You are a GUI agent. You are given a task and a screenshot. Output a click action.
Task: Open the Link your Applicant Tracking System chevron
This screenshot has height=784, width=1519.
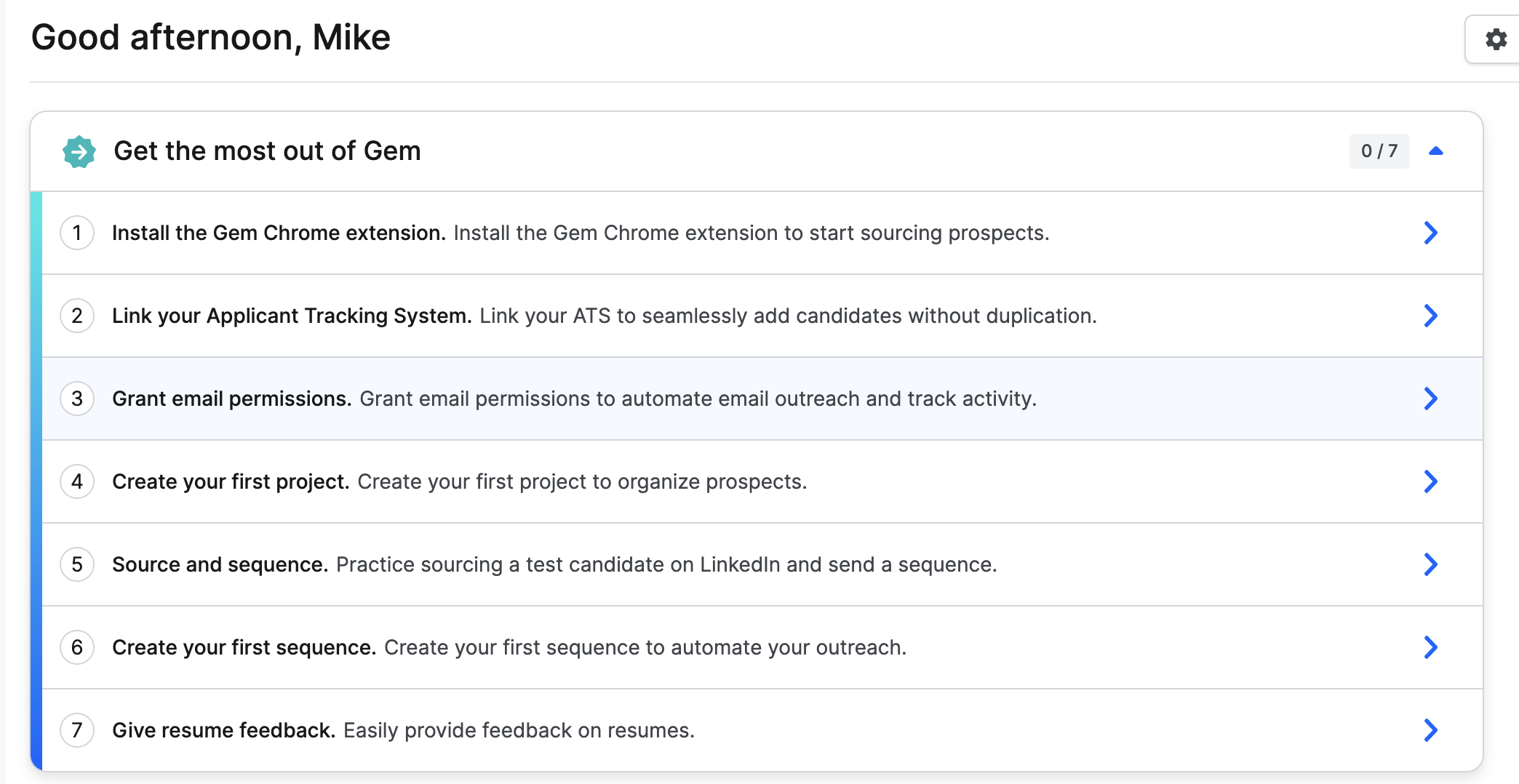[1430, 316]
